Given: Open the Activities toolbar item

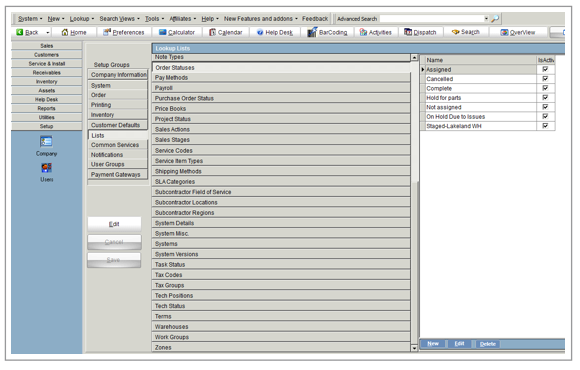Looking at the screenshot, I should 375,32.
